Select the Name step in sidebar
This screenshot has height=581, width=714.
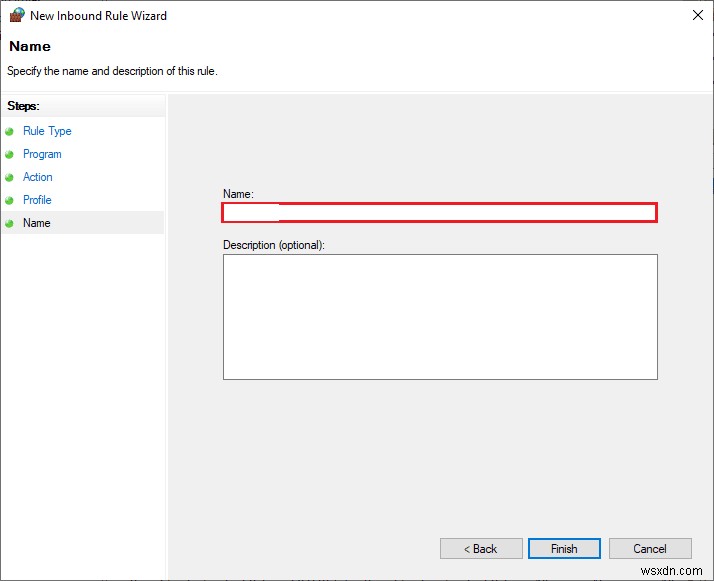pos(37,223)
